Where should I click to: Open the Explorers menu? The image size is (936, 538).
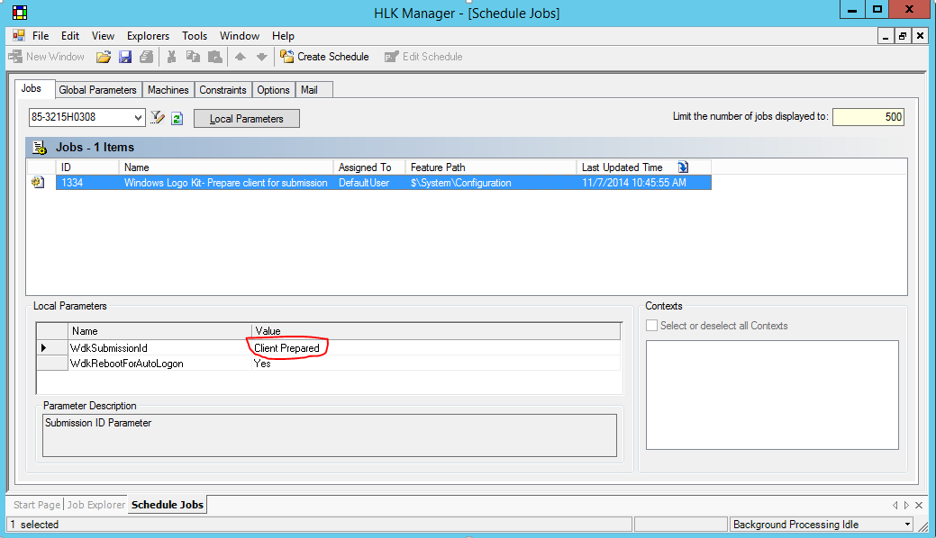[x=147, y=36]
